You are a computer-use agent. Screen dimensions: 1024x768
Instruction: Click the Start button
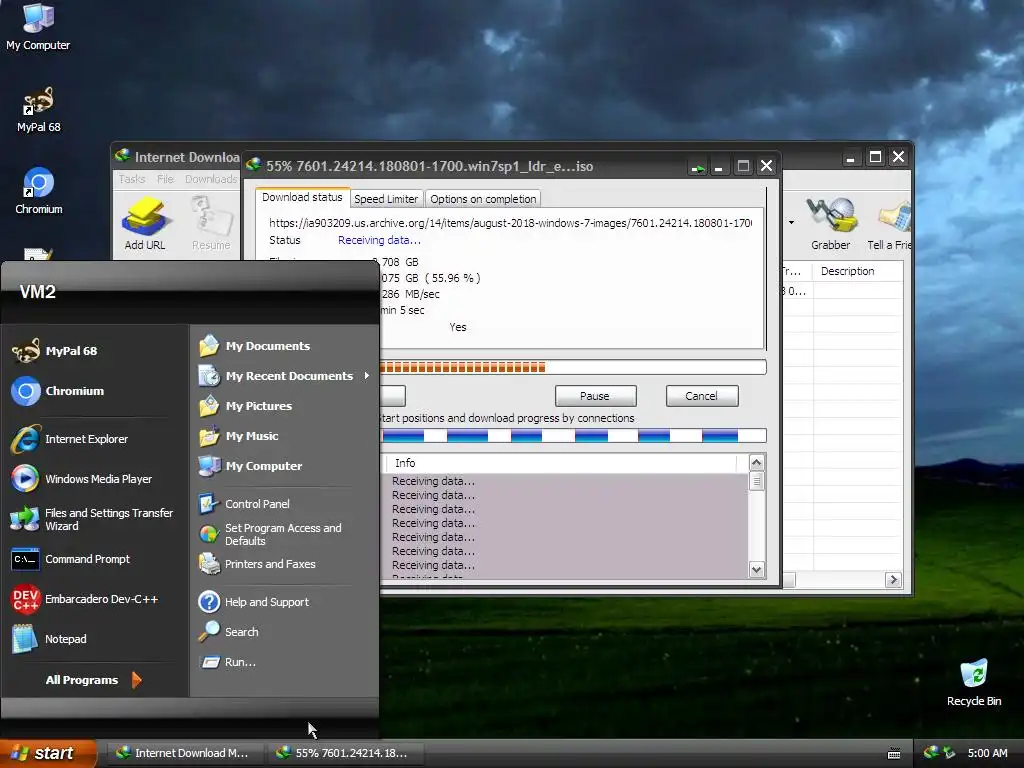tap(48, 753)
